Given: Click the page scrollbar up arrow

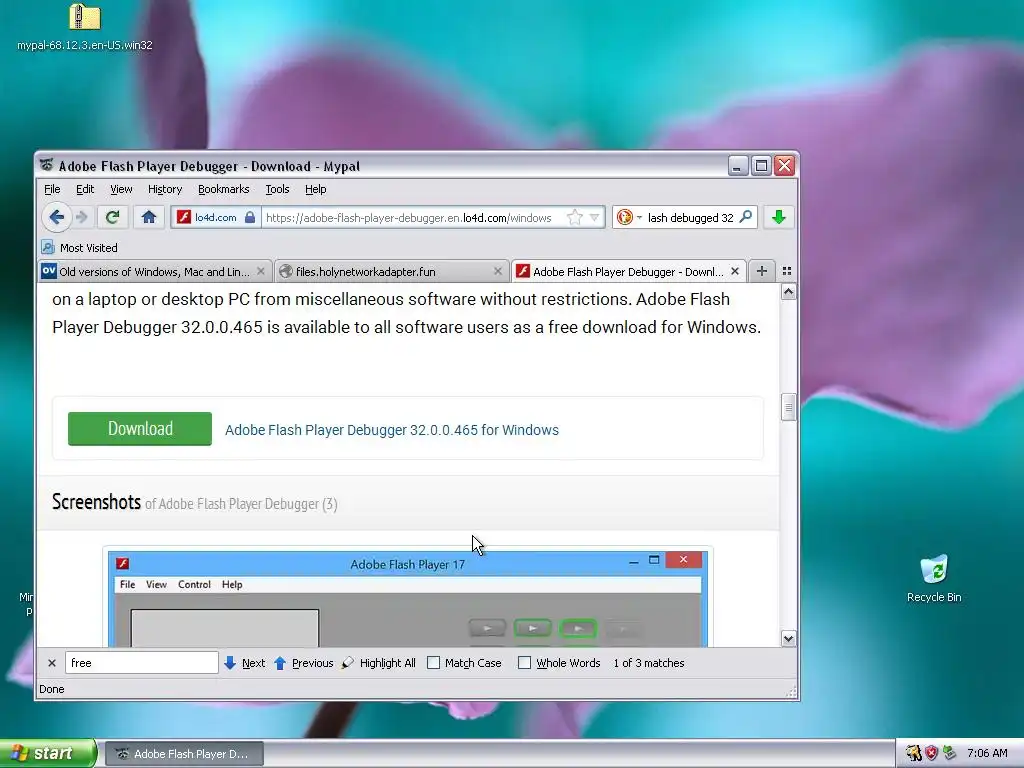Looking at the screenshot, I should click(788, 292).
